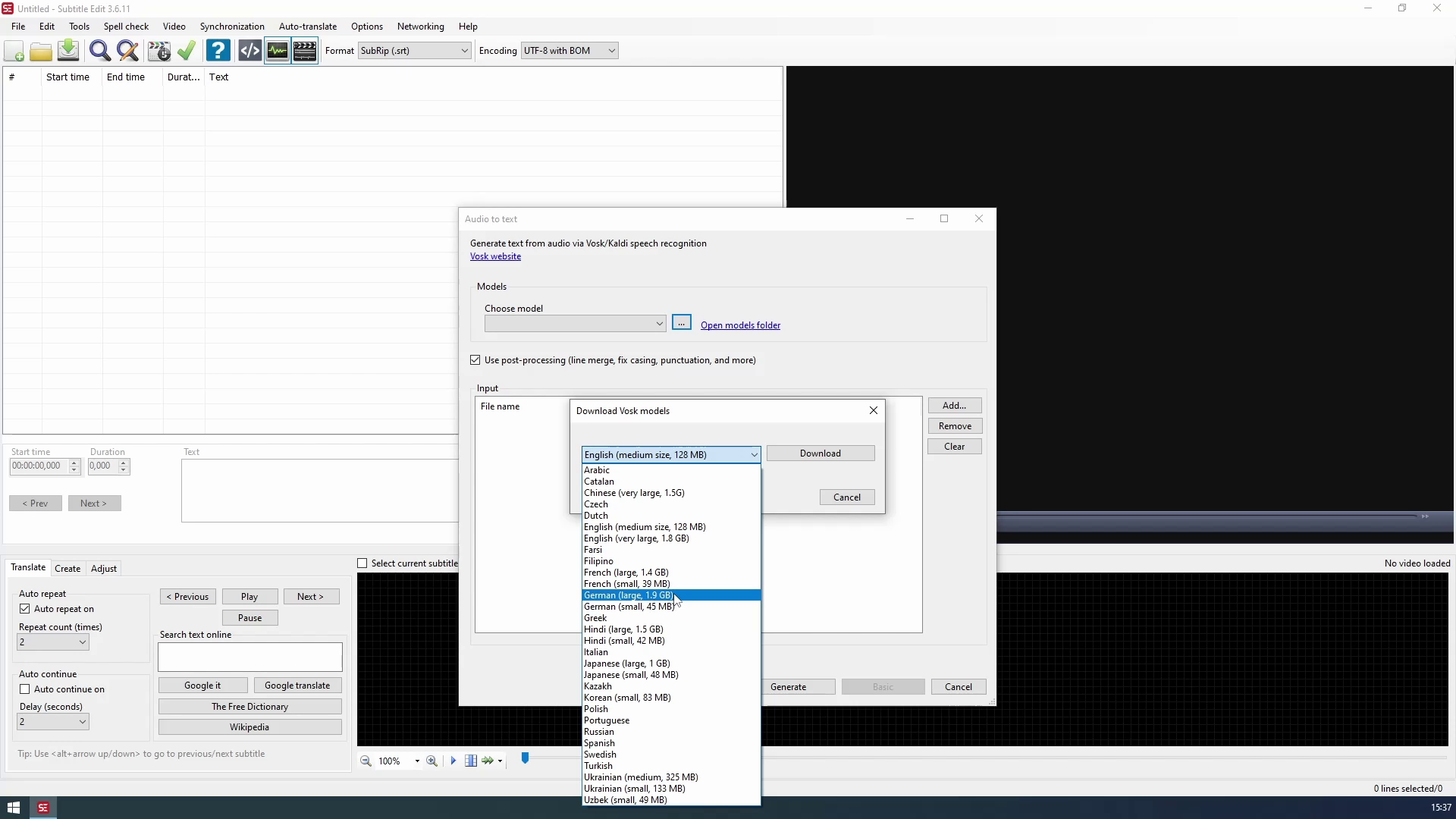The width and height of the screenshot is (1456, 819).
Task: Select 'French (small, 39 MB)' from list
Action: point(626,584)
